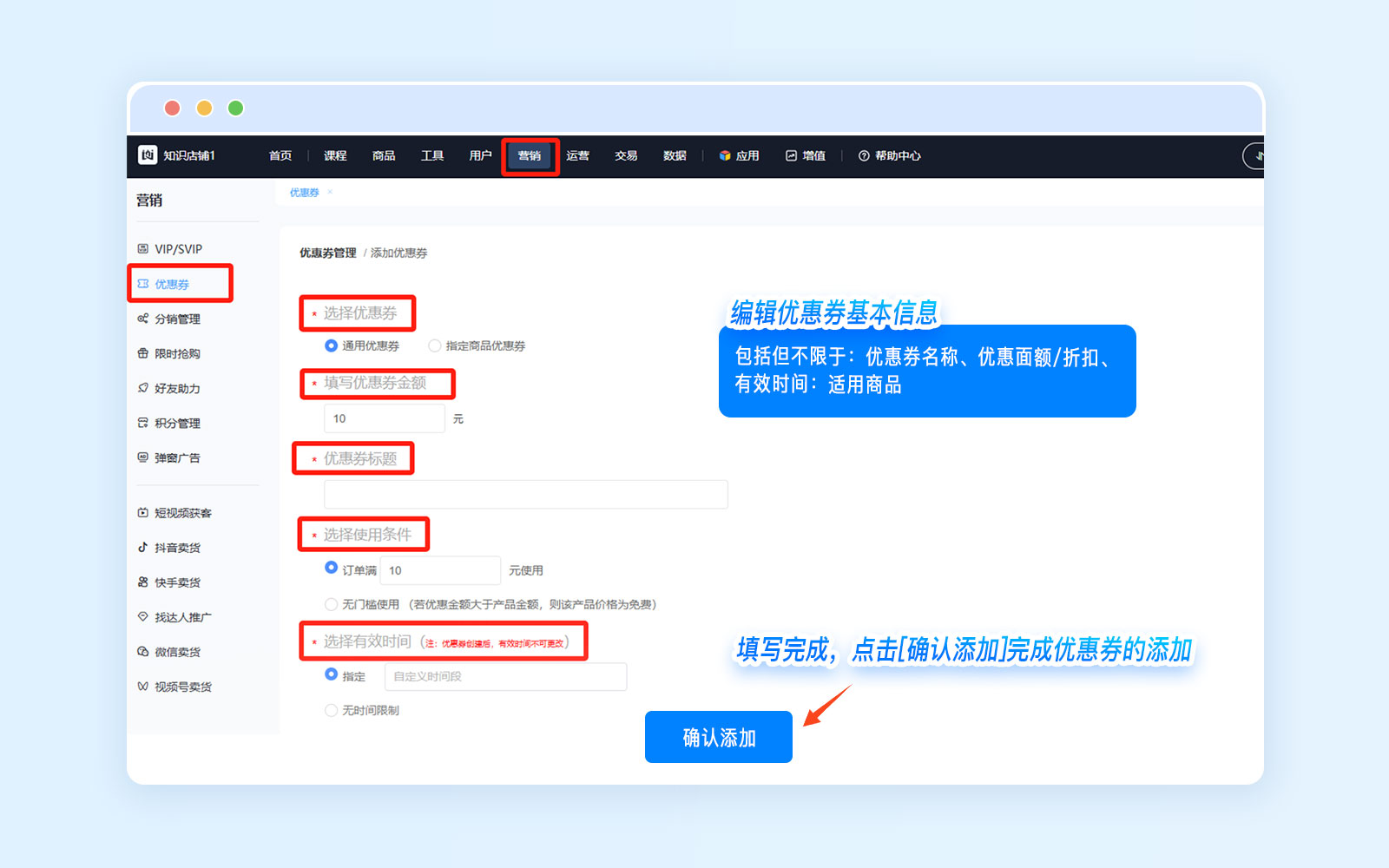
Task: Click the 短视频获客 sidebar icon
Action: point(143,513)
